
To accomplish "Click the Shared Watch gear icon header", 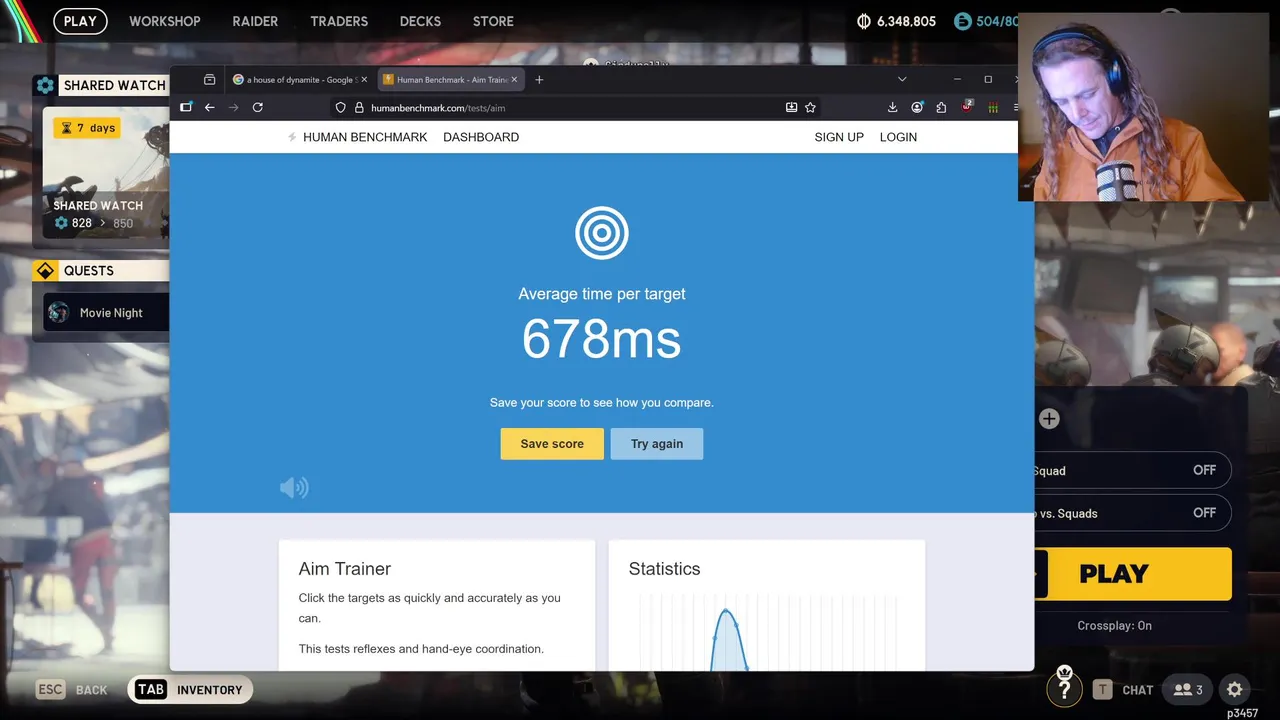I will [x=45, y=85].
